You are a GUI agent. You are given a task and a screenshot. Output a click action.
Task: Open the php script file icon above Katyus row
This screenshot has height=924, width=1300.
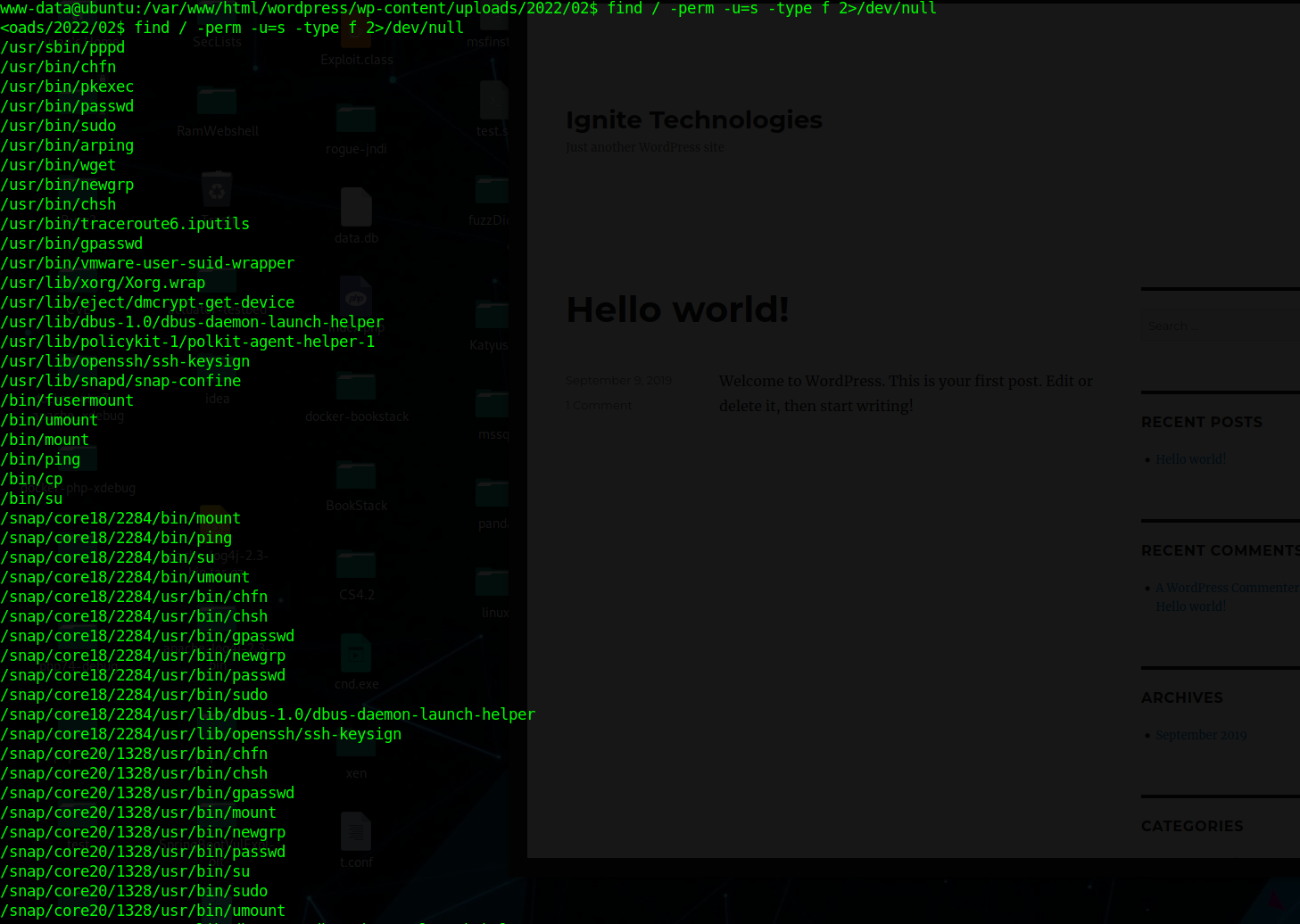coord(356,296)
